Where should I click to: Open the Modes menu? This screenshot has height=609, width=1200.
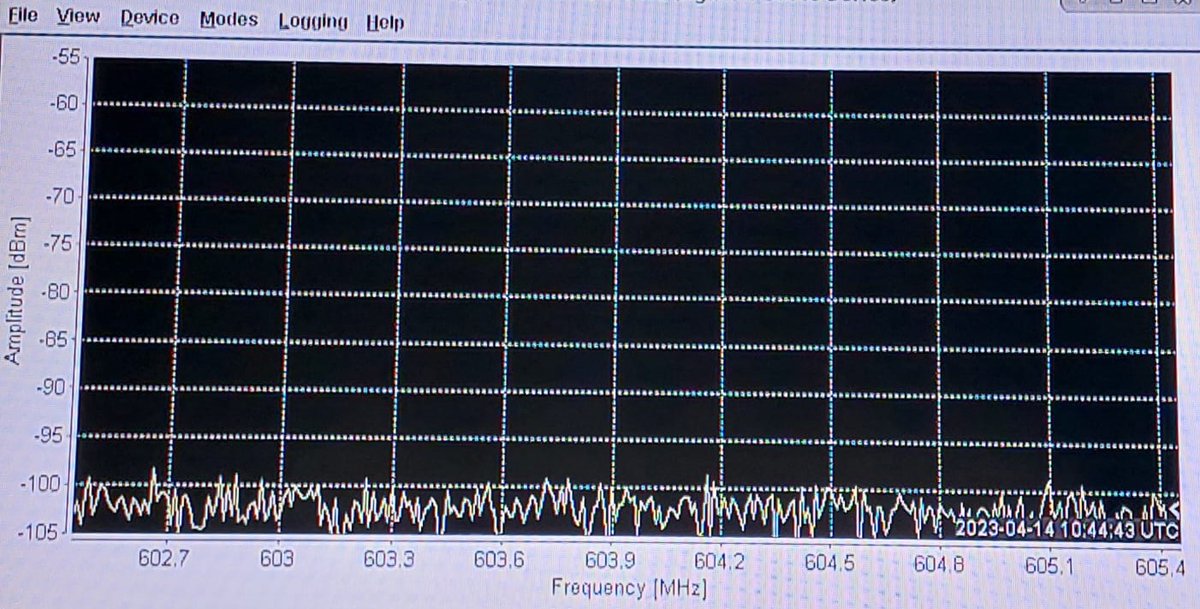point(228,17)
